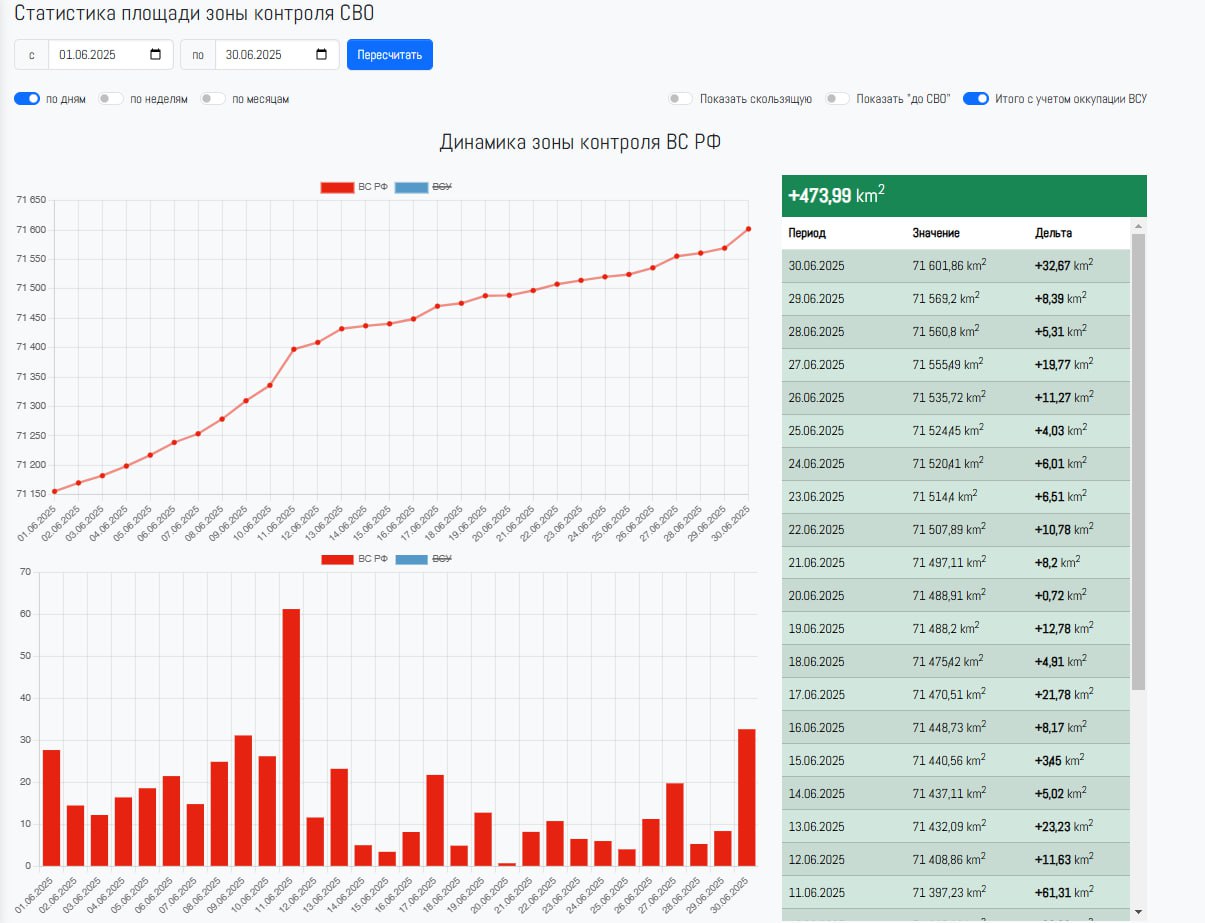Screen dimensions: 1205x923
Task: Open calendar picker in start date field
Action: 155,55
